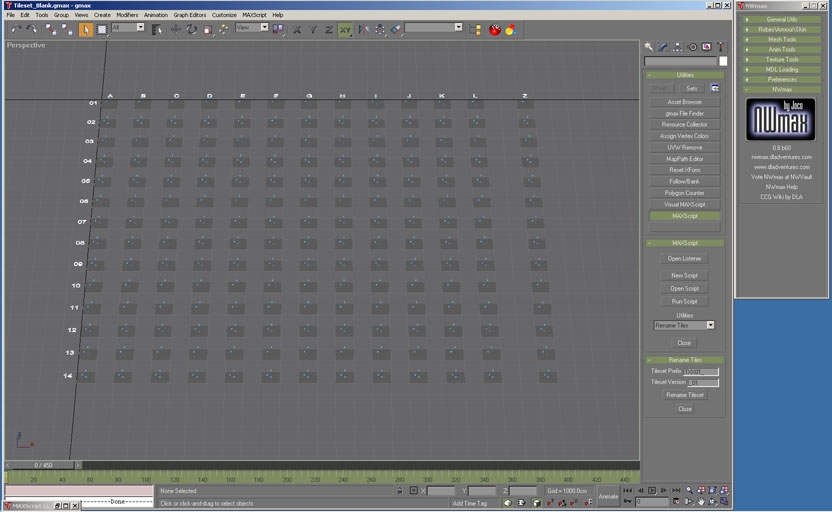
Task: Open the Create command panel tab
Action: [x=649, y=47]
